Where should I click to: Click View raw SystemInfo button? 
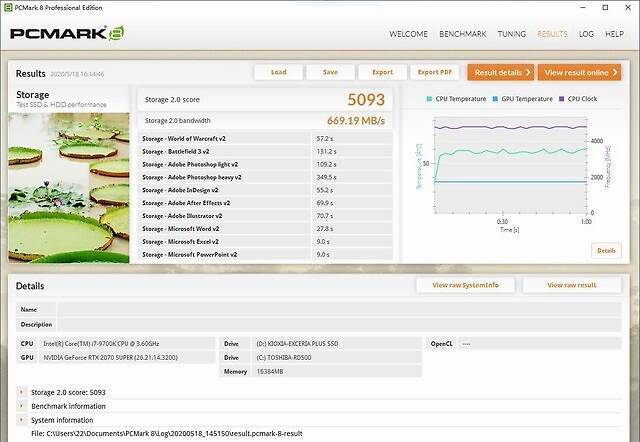coord(465,285)
